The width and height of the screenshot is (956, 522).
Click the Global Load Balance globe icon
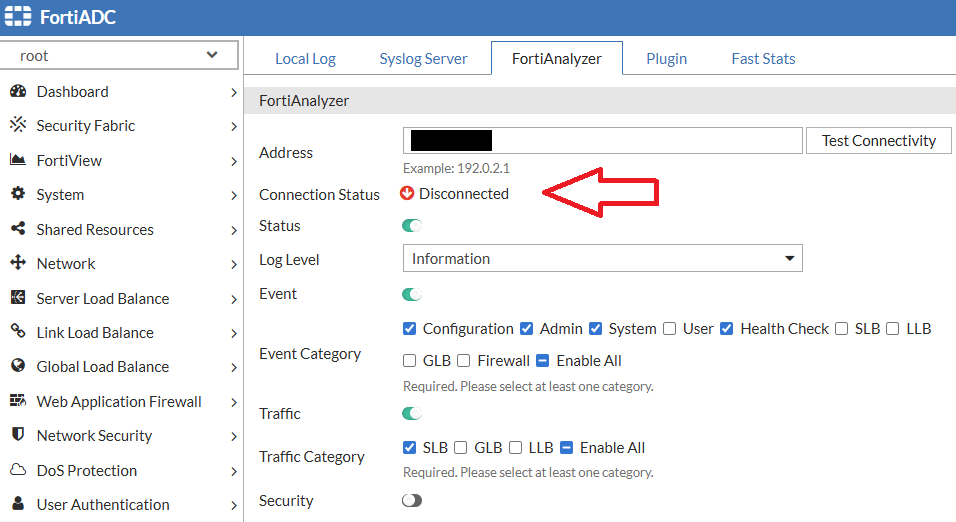18,366
